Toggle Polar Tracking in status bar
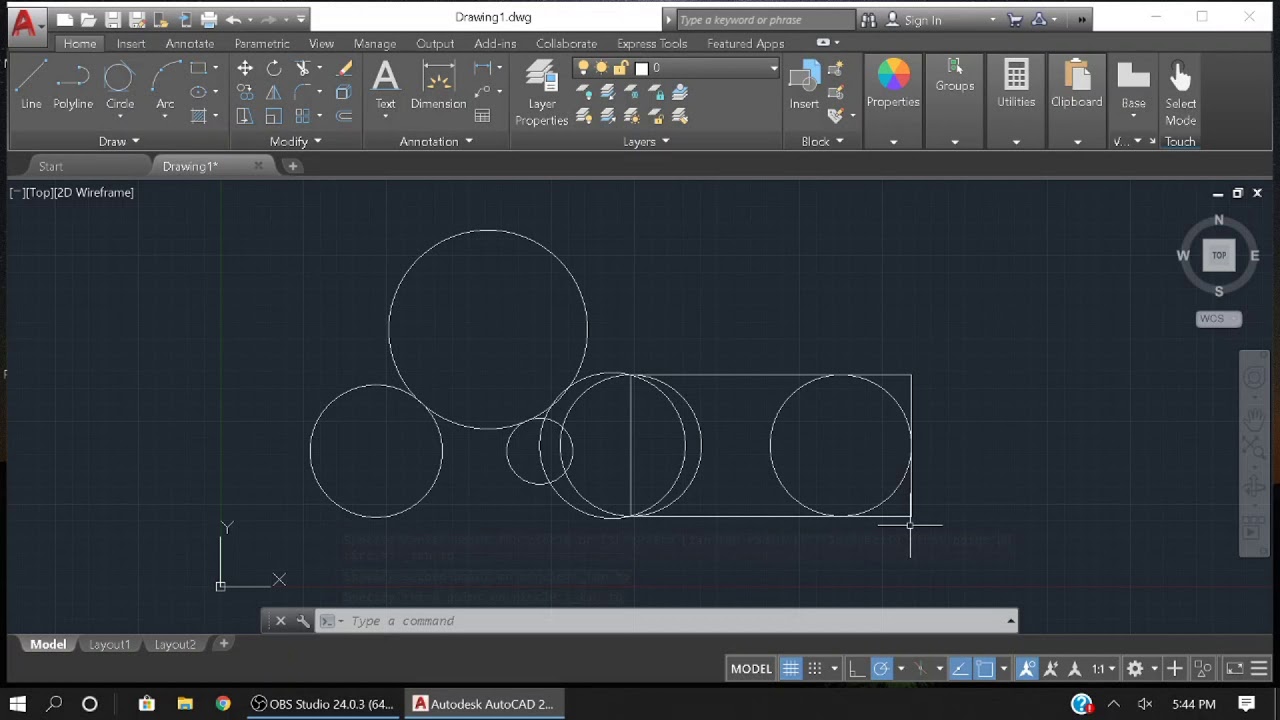This screenshot has height=720, width=1280. pyautogui.click(x=881, y=669)
